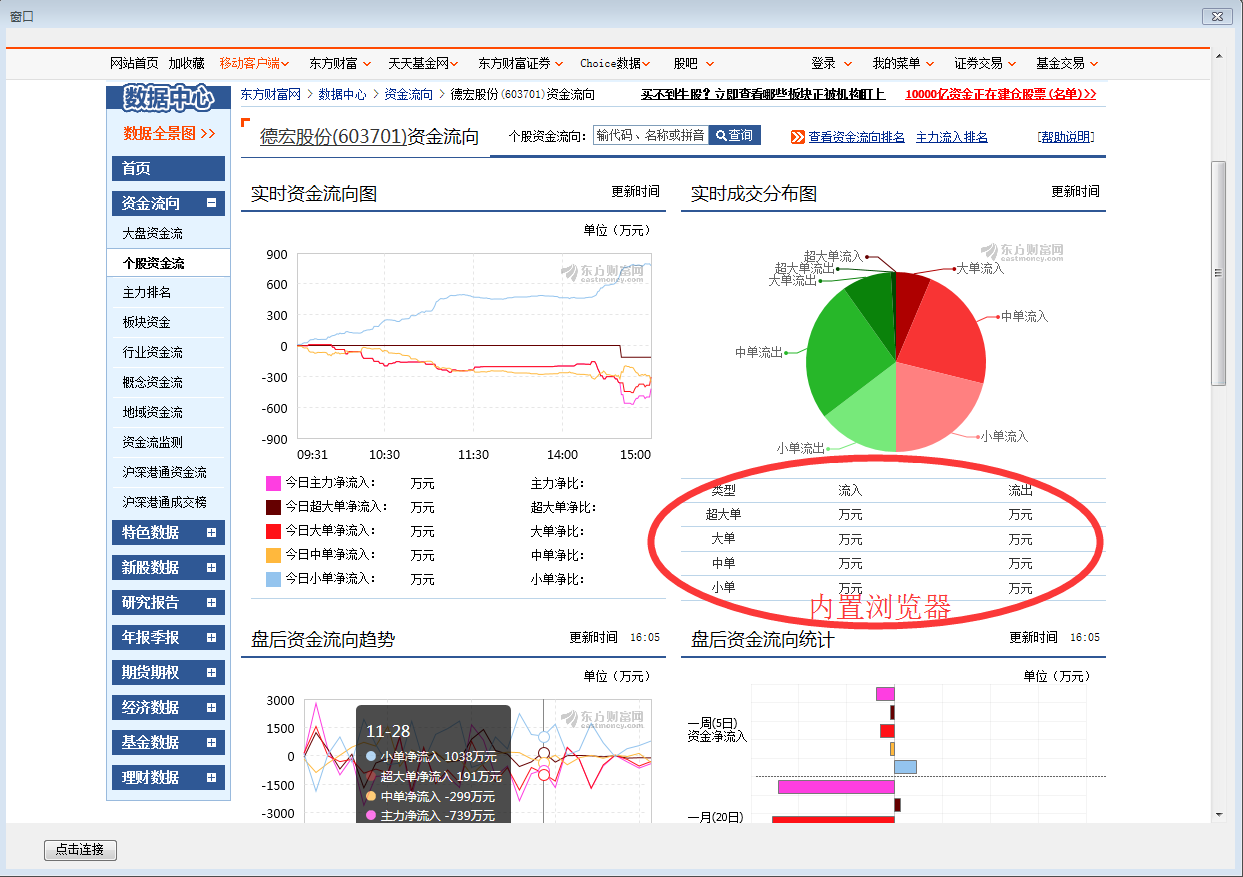
Task: Open the 帮助说明 help link
Action: tap(1066, 137)
